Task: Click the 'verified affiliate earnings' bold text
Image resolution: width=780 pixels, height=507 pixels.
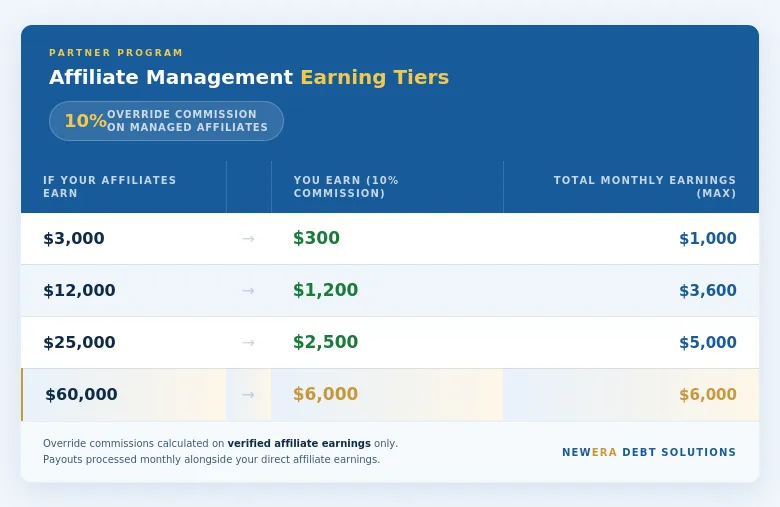Action: [299, 443]
